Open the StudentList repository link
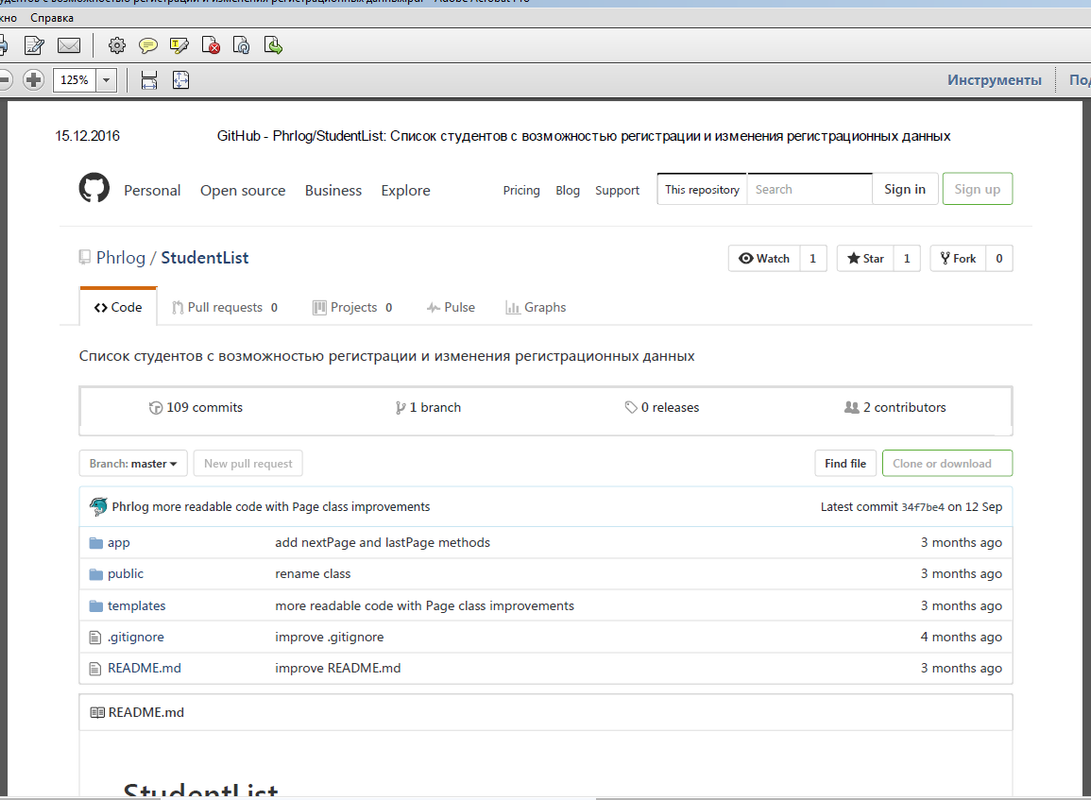The height and width of the screenshot is (800, 1091). [x=205, y=257]
